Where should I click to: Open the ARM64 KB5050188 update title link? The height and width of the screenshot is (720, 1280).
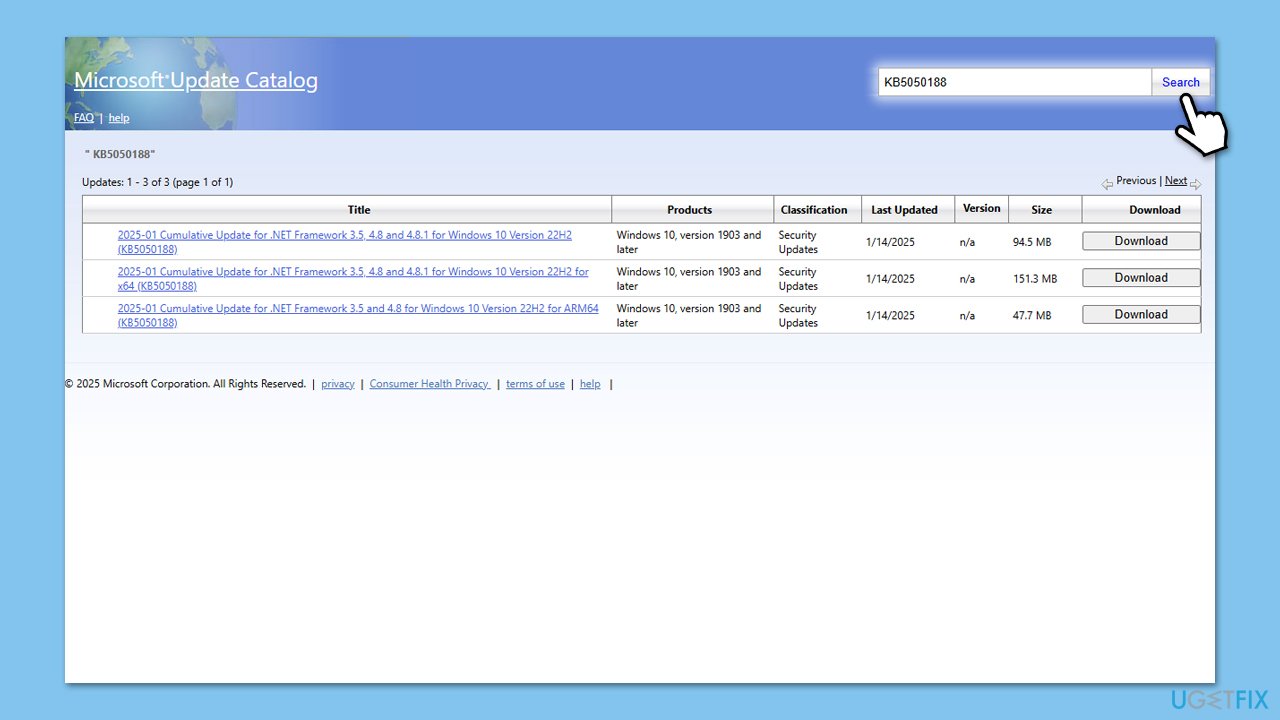pyautogui.click(x=358, y=316)
